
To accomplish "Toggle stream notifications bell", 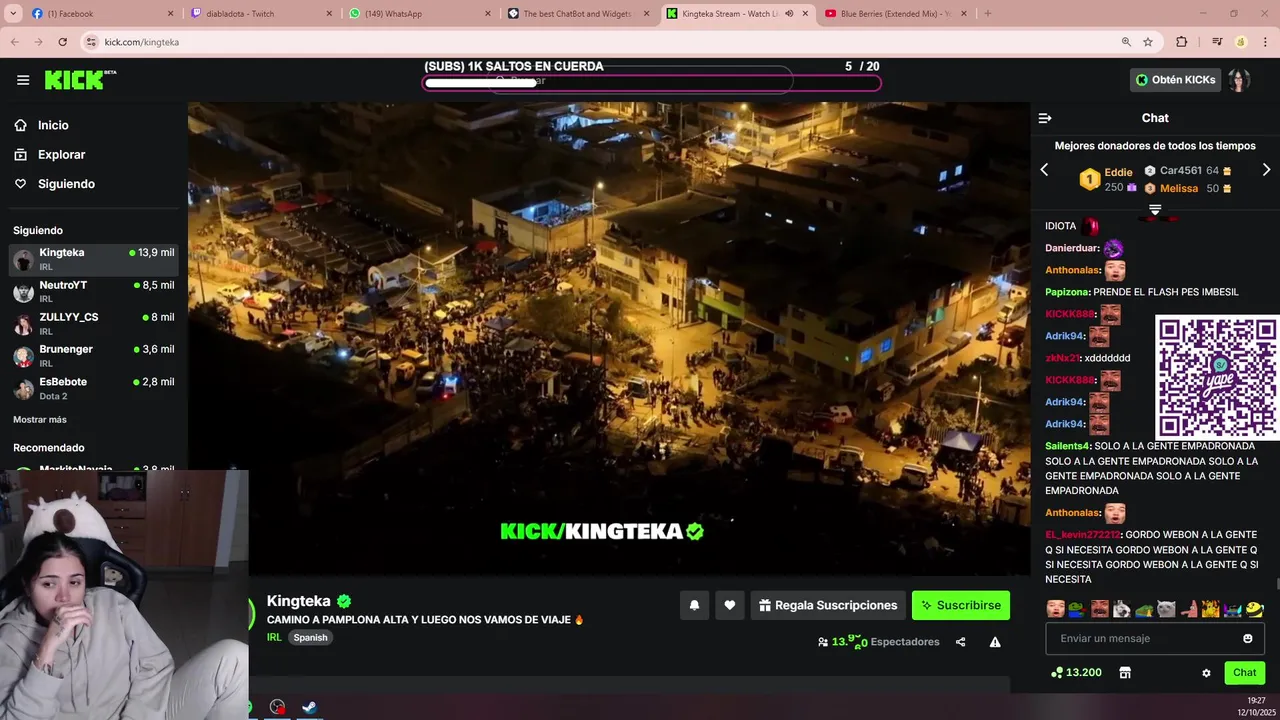I will pos(694,605).
